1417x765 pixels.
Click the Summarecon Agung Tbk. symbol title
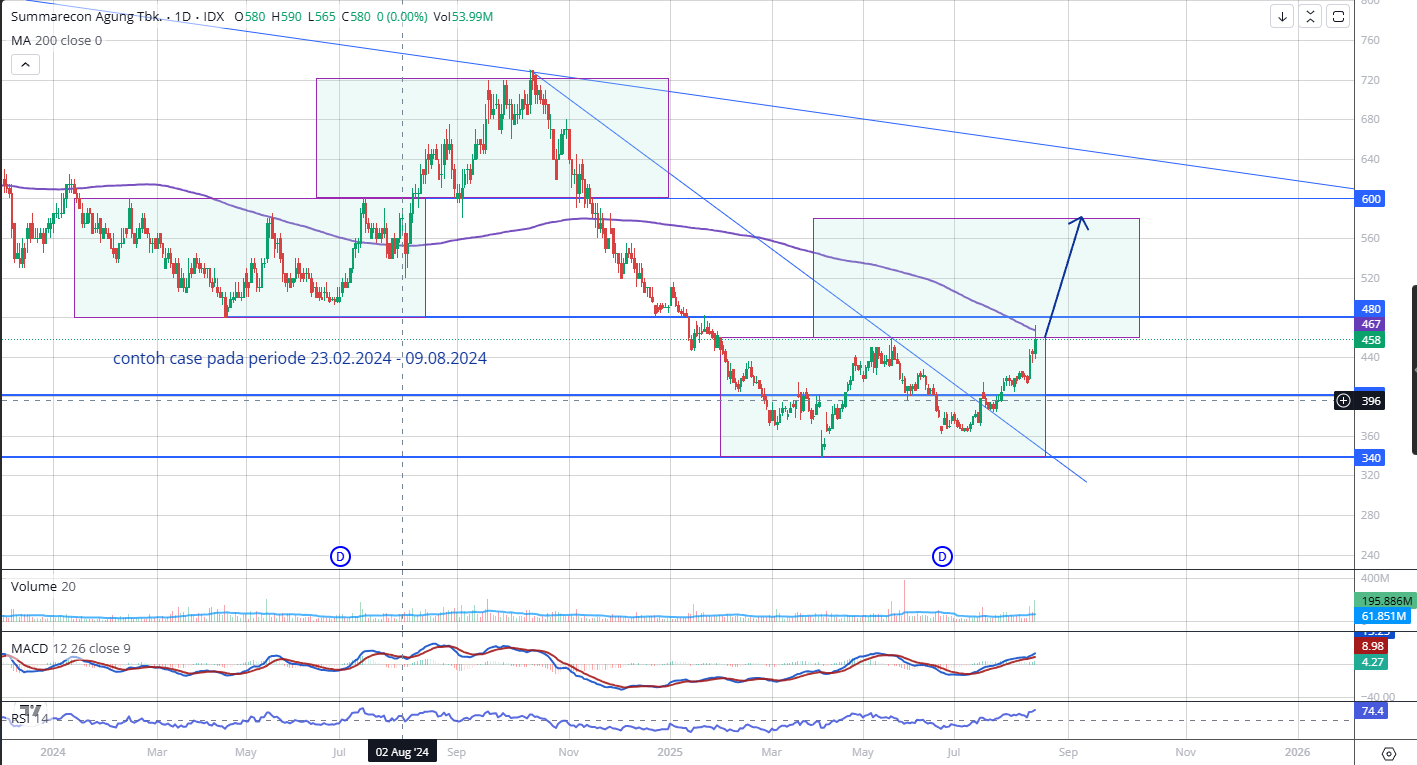tap(85, 17)
